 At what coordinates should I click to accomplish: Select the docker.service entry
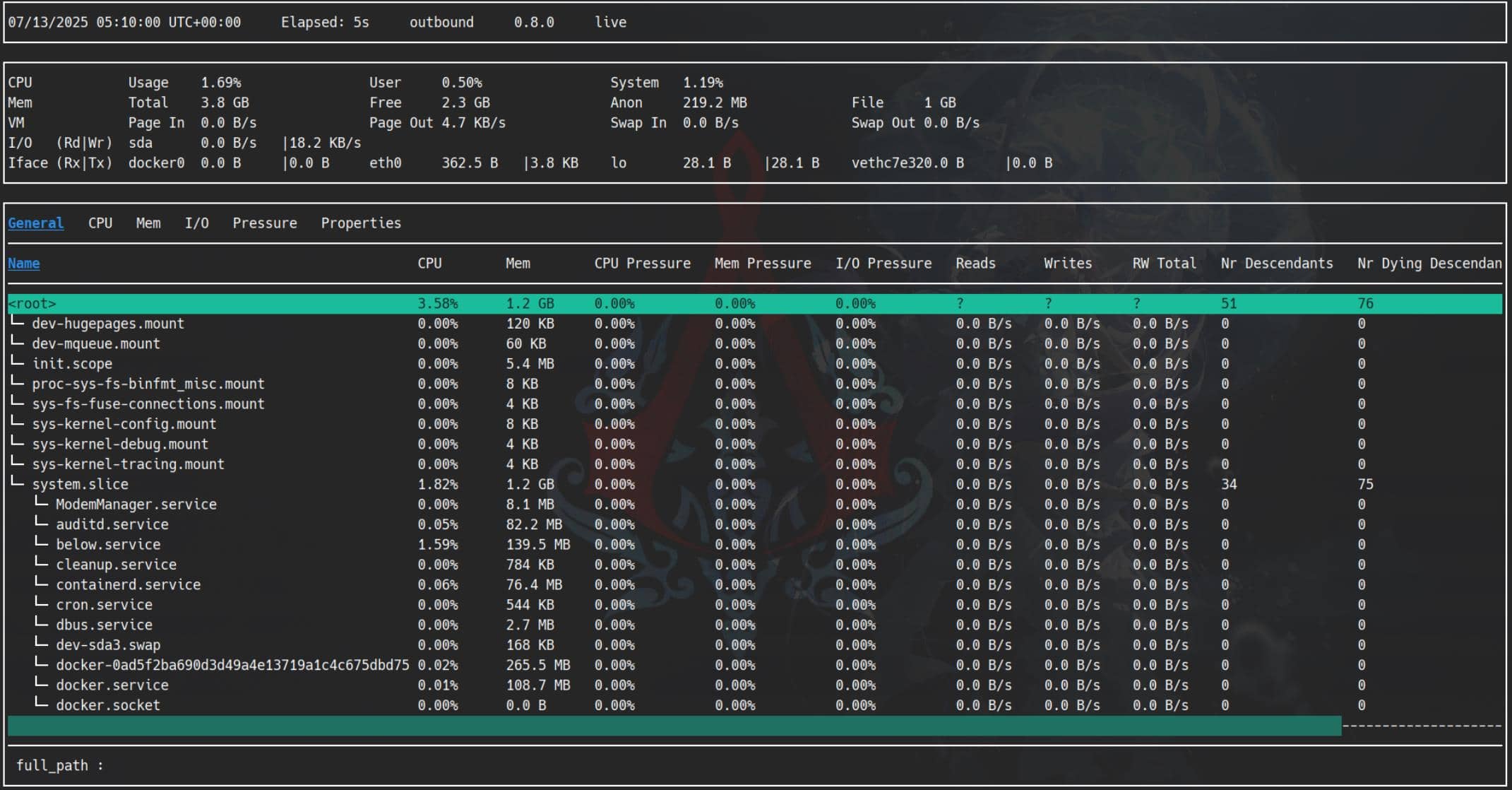point(112,685)
